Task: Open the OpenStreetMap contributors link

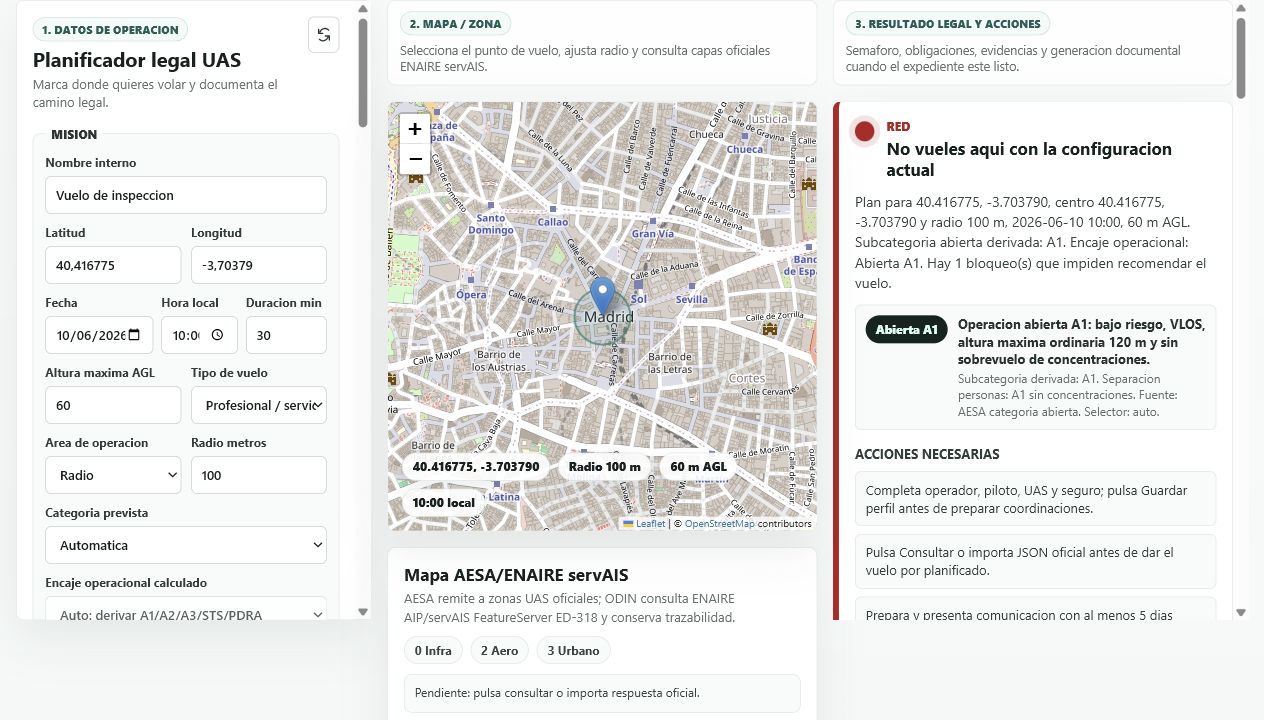Action: 720,523
